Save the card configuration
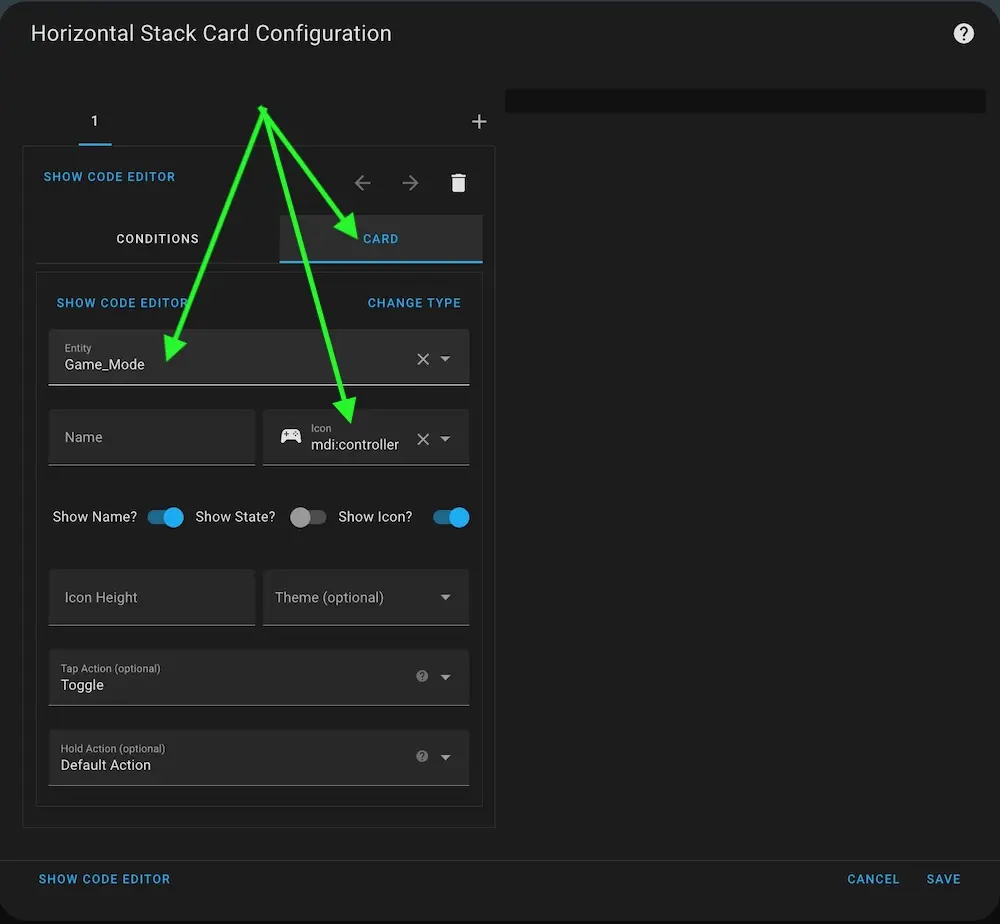Screen dimensions: 1000x924 943,879
